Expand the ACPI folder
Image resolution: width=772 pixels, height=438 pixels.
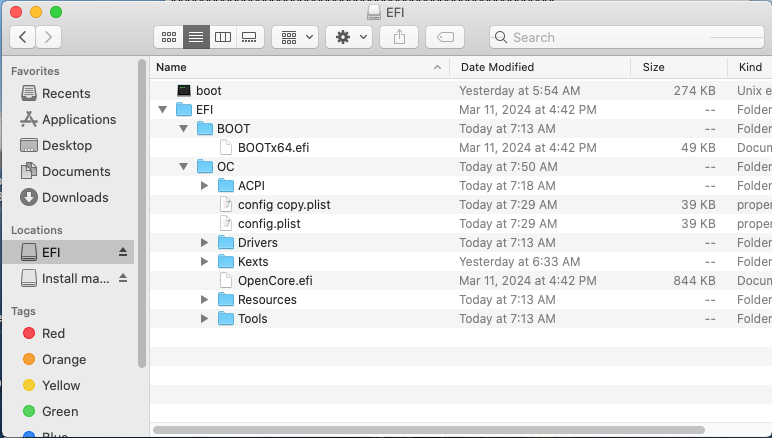(x=205, y=186)
